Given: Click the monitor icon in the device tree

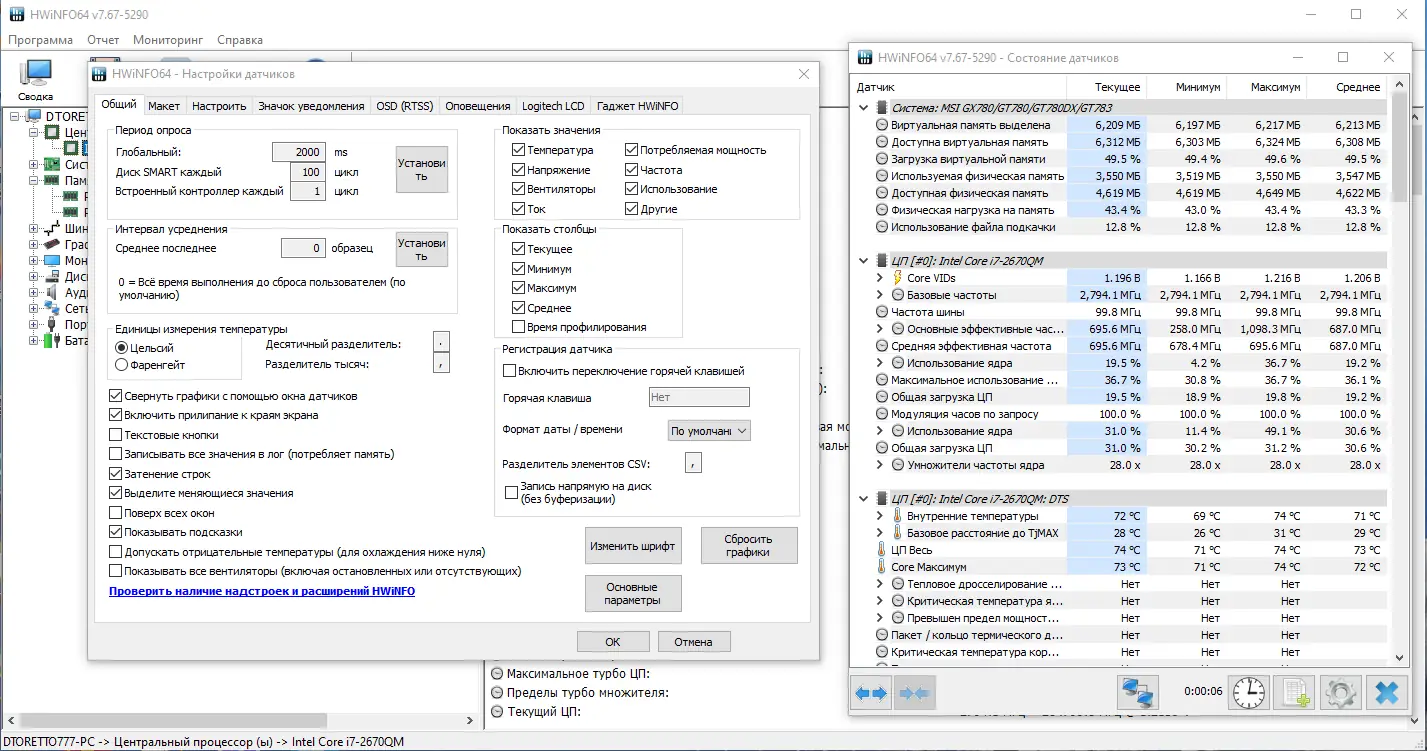Looking at the screenshot, I should click(50, 260).
